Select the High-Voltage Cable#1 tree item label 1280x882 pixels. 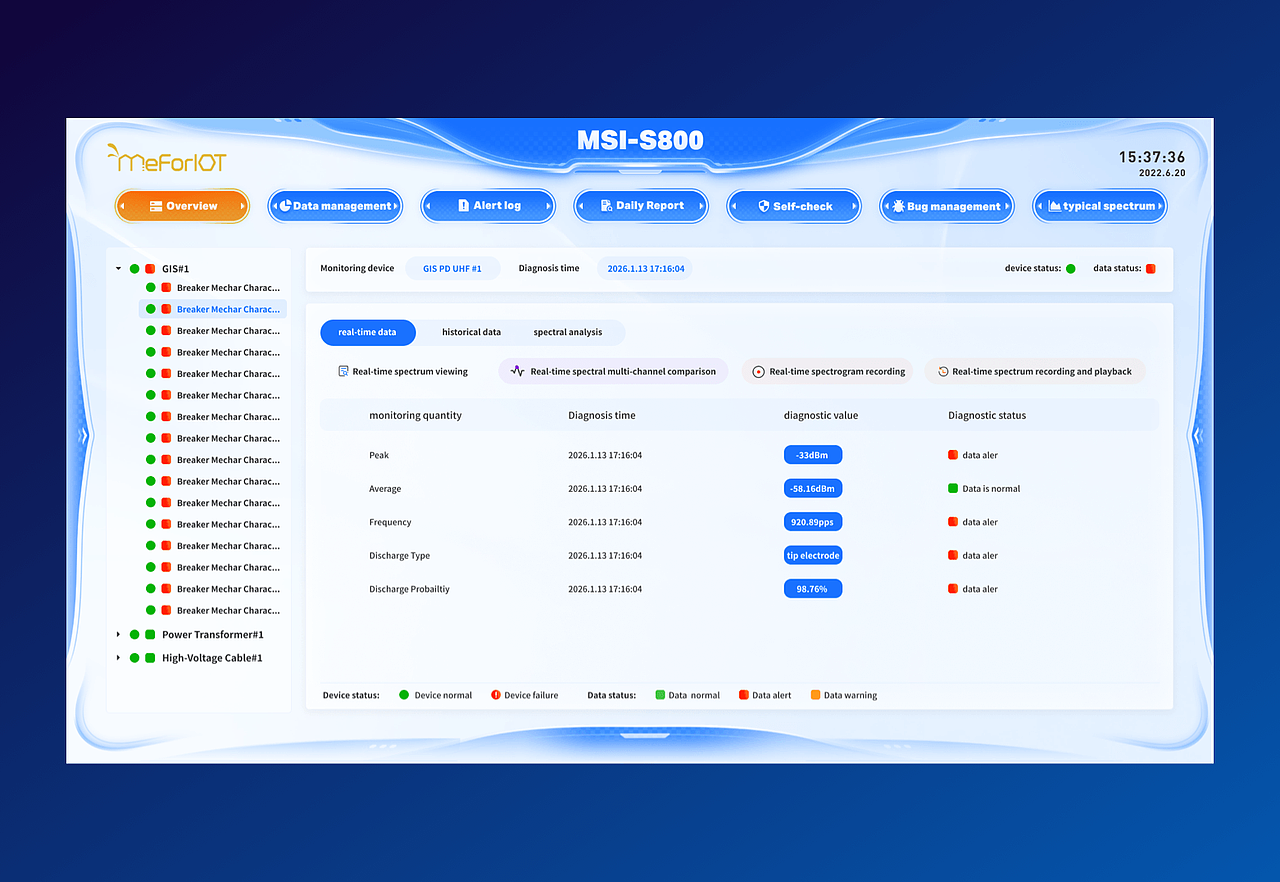(212, 658)
